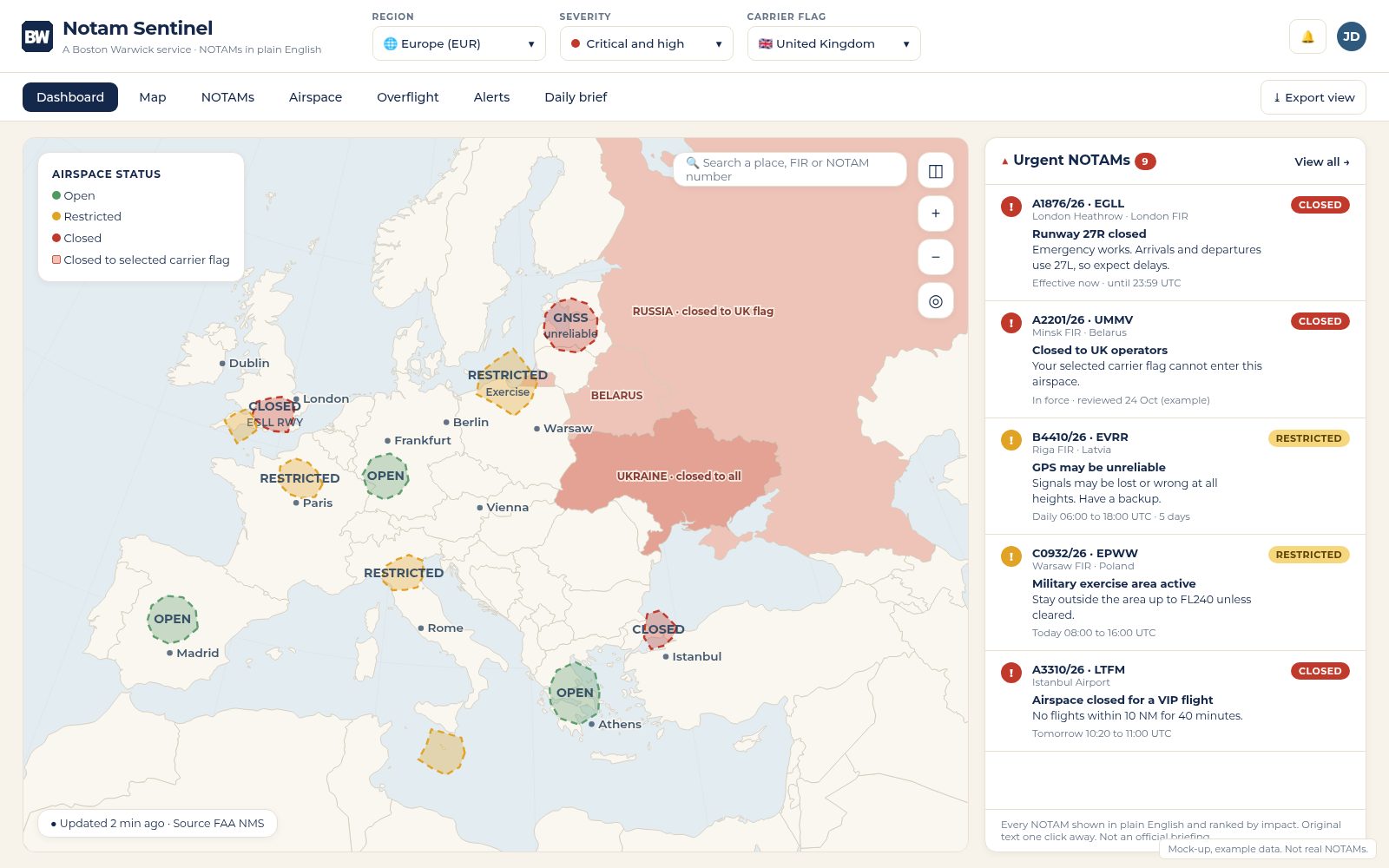The height and width of the screenshot is (868, 1389).
Task: Click the Open legend green swatch
Action: [x=56, y=195]
